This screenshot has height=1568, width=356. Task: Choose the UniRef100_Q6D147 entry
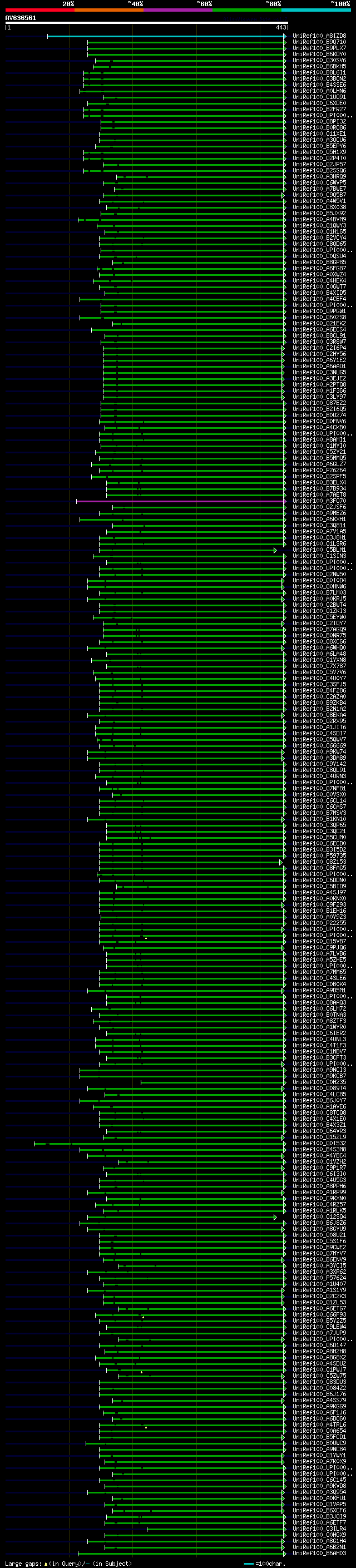(x=319, y=1345)
